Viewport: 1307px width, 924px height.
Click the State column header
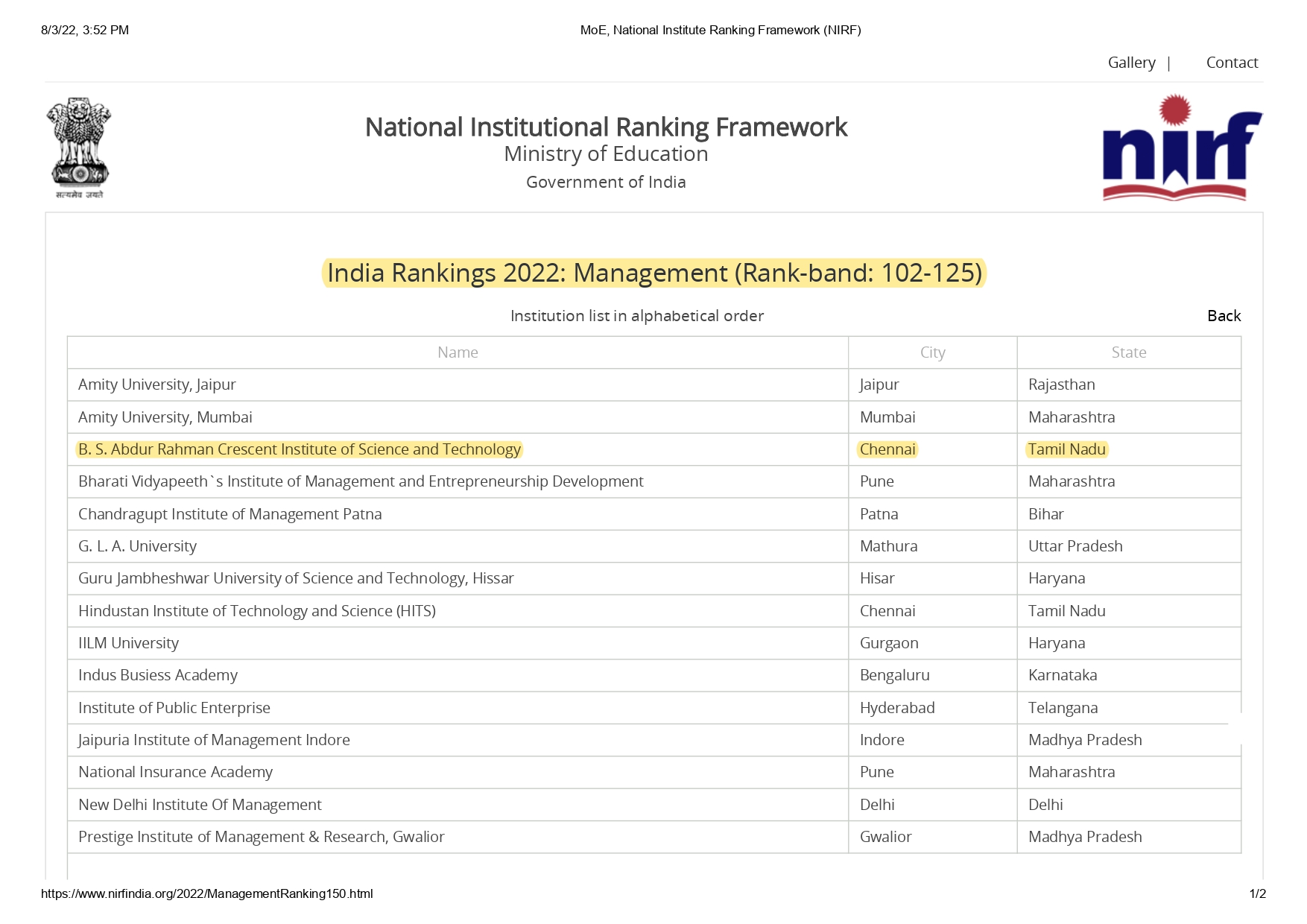pyautogui.click(x=1128, y=352)
